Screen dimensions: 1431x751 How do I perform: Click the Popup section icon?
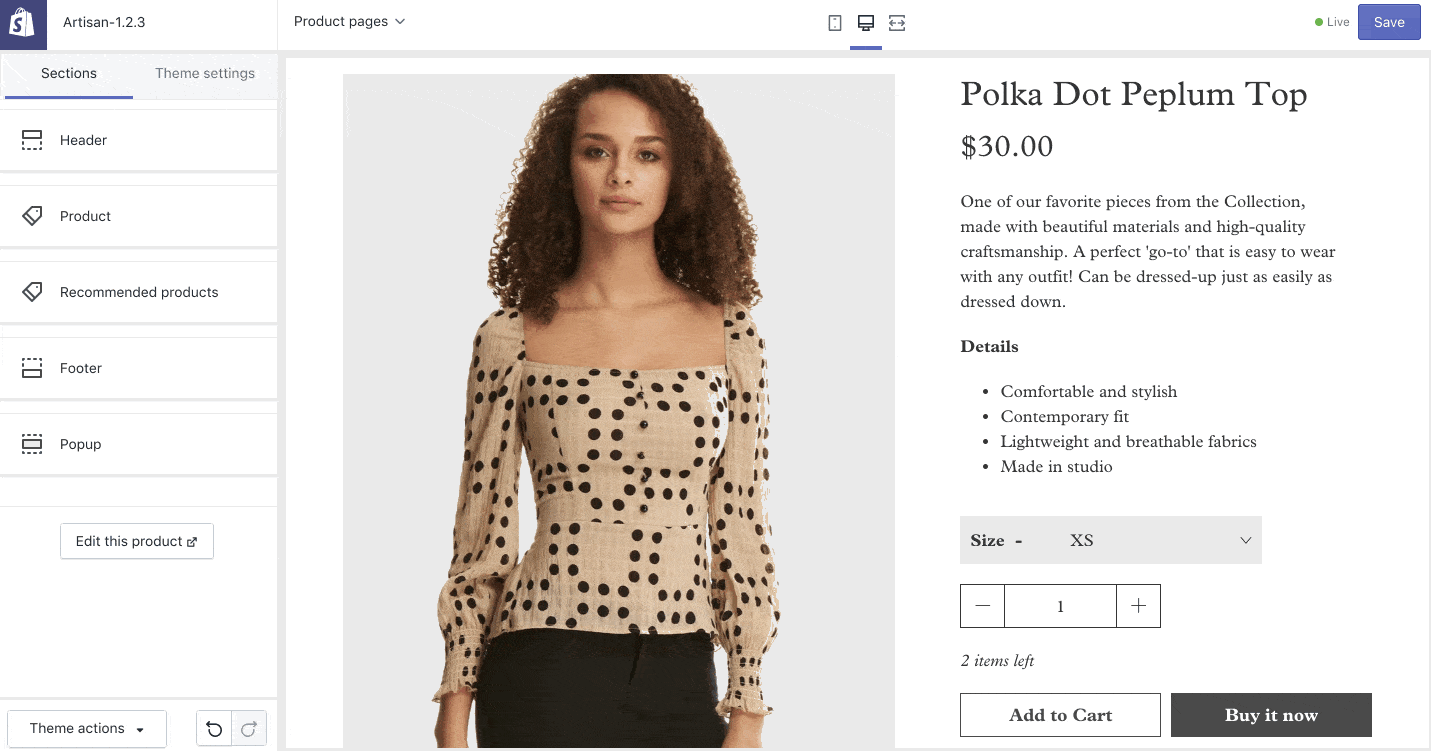tap(32, 444)
